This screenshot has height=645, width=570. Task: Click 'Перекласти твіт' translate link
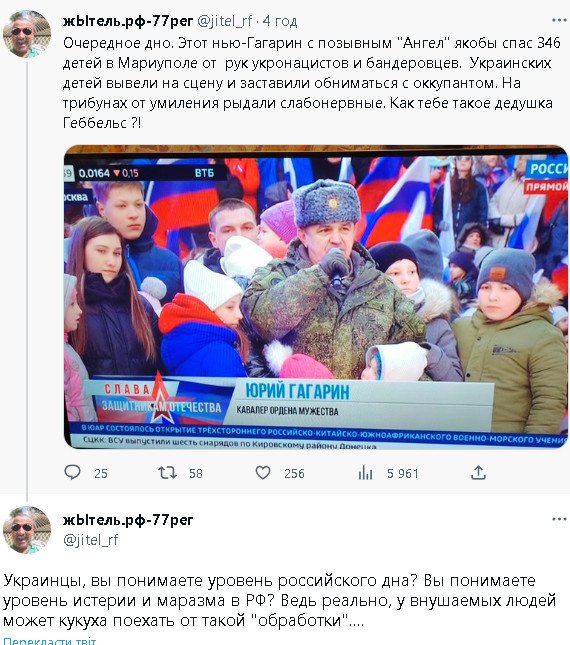pyautogui.click(x=49, y=641)
